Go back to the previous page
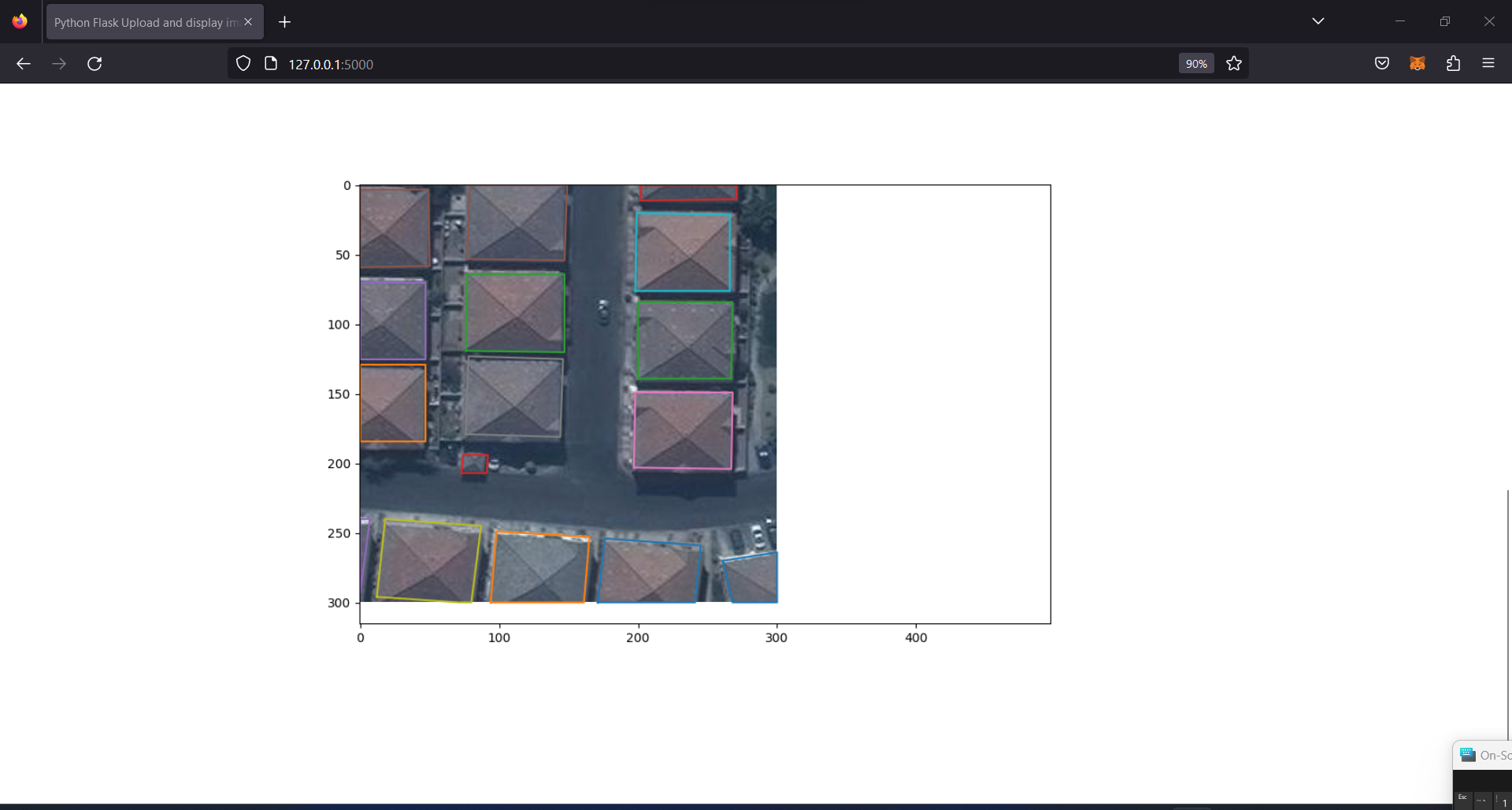The width and height of the screenshot is (1512, 810). (24, 64)
